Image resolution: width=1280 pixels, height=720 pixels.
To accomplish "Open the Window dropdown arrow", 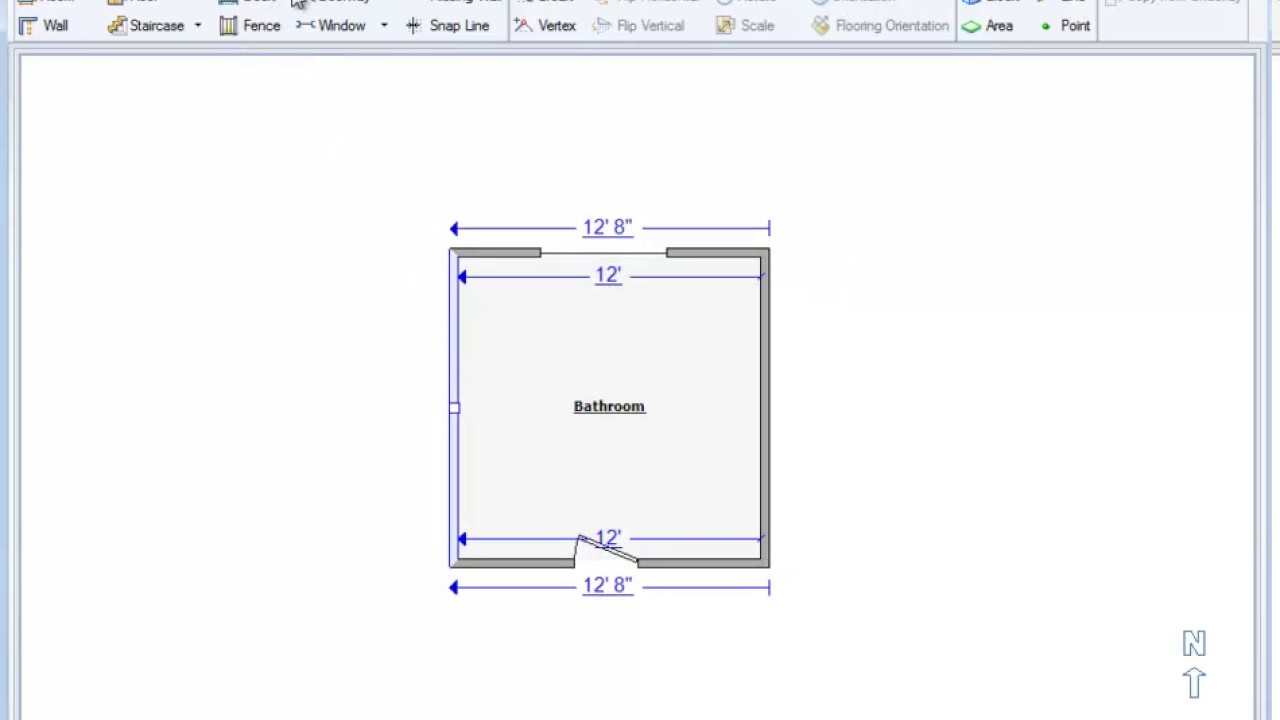I will [384, 26].
